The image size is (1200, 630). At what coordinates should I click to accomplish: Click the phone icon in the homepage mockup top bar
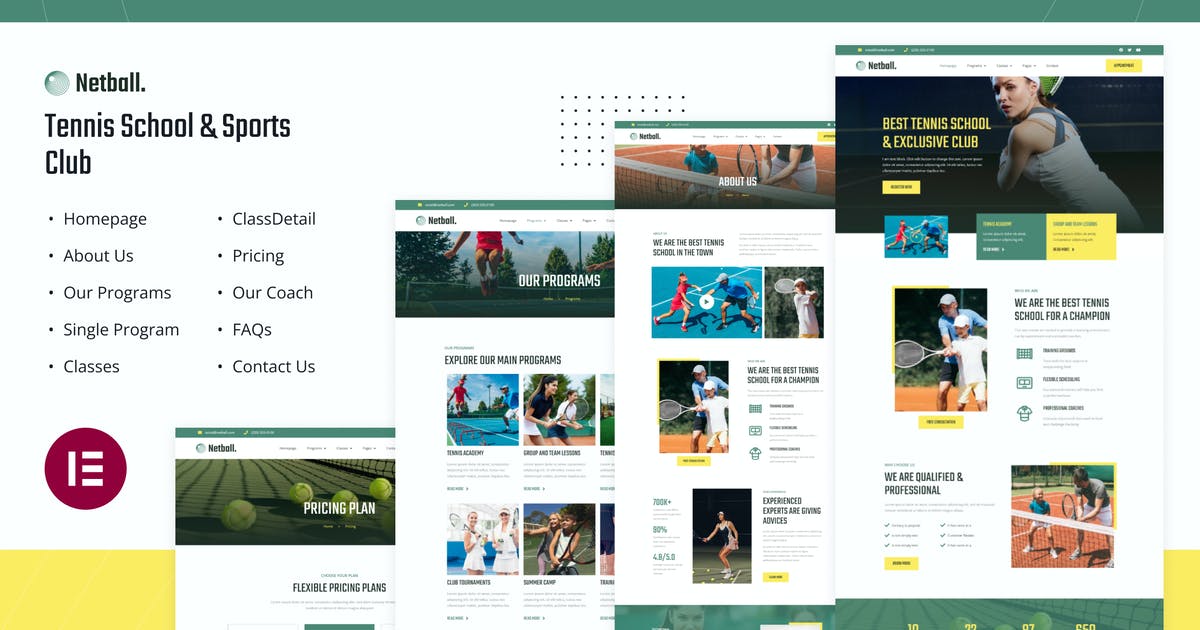click(x=905, y=50)
